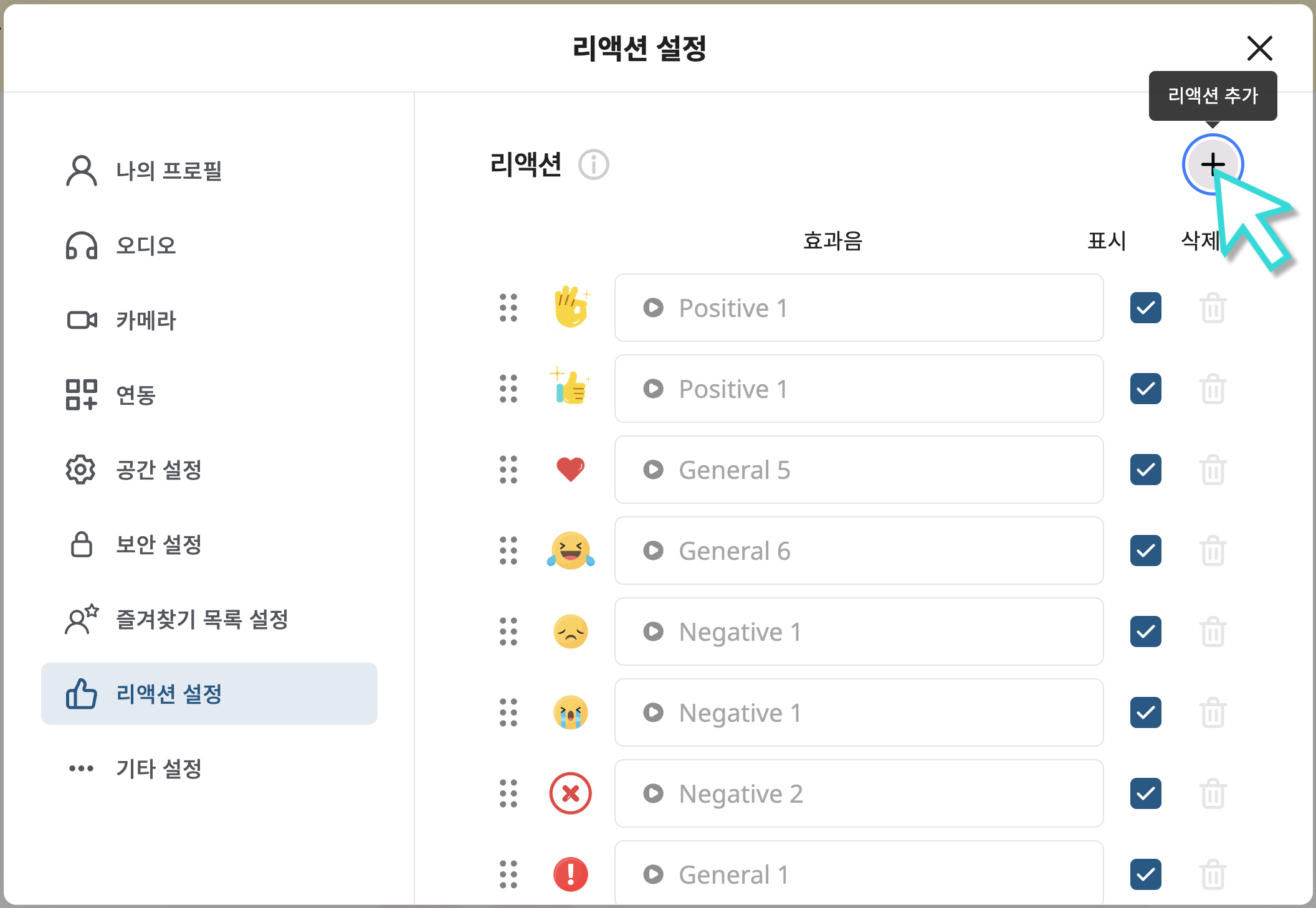Click the three-dot icon for 기타 설정
The image size is (1316, 908).
[x=81, y=768]
